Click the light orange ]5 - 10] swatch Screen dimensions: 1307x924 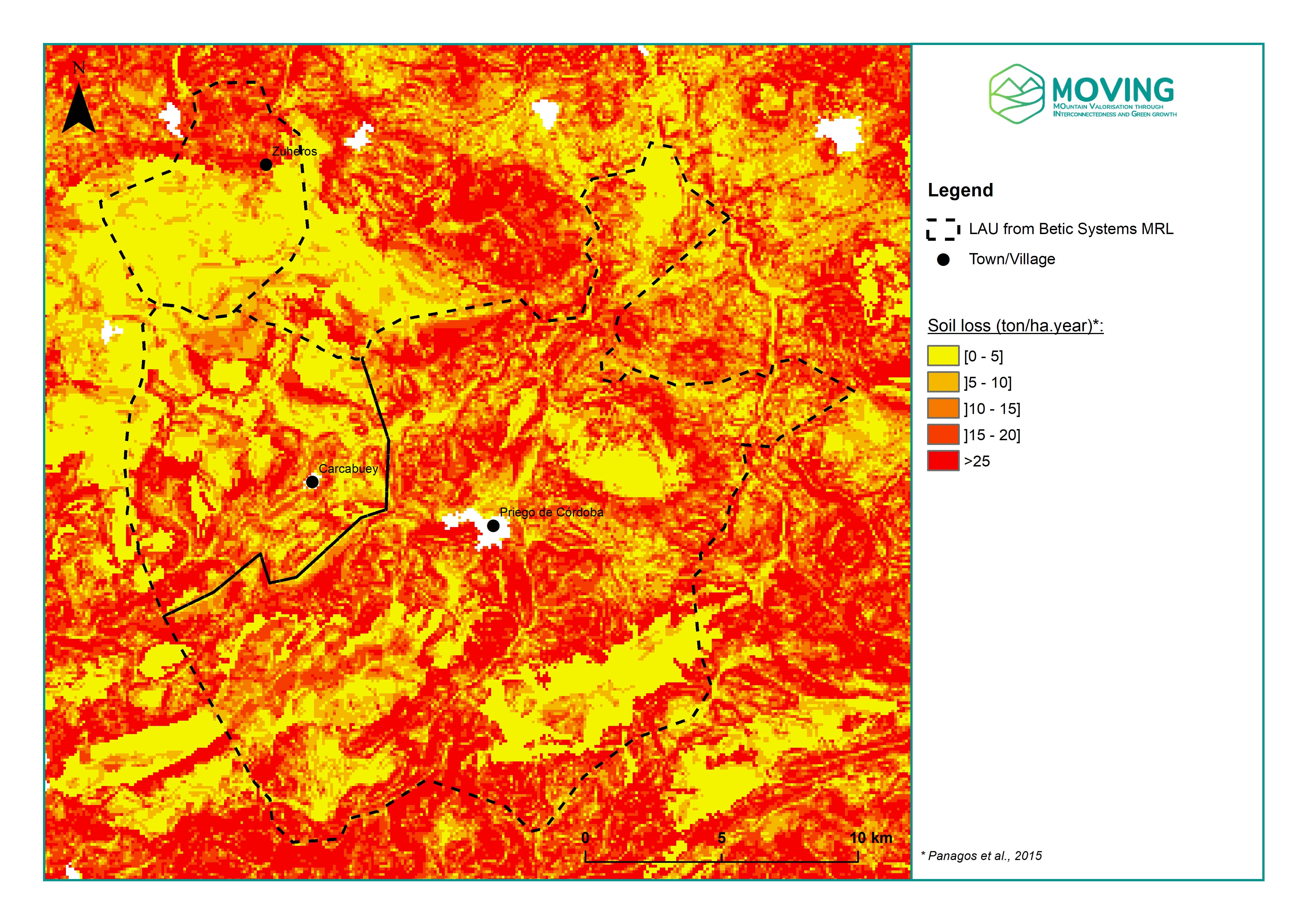pyautogui.click(x=943, y=382)
